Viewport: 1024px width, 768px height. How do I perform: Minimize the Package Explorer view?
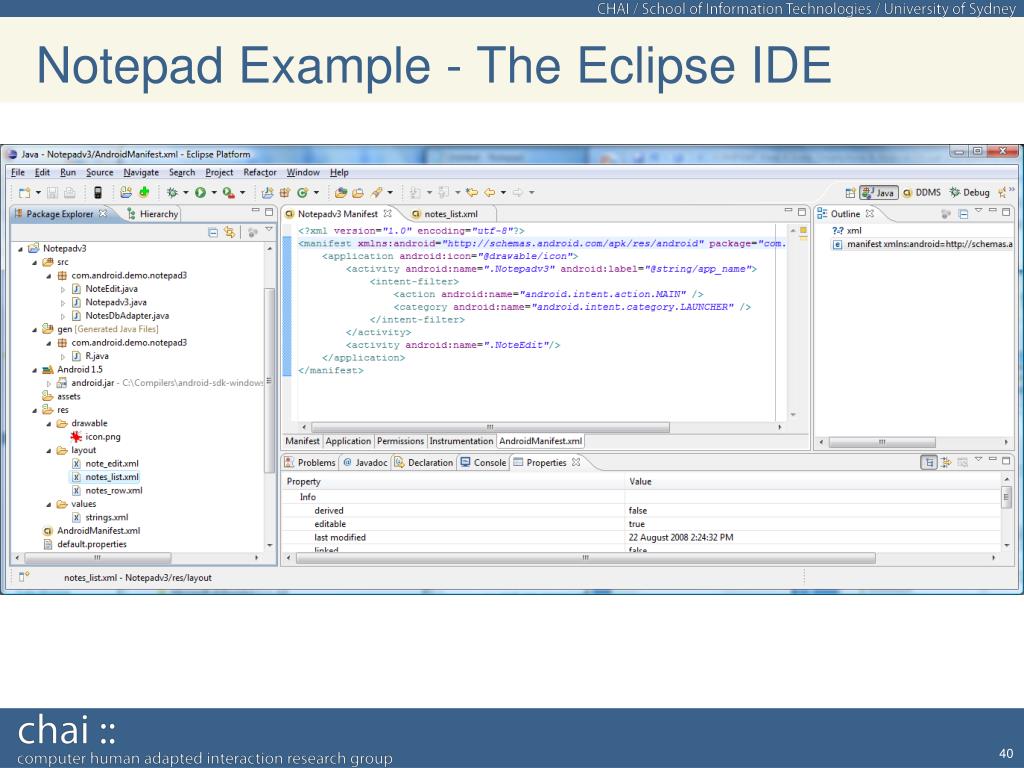pos(256,212)
